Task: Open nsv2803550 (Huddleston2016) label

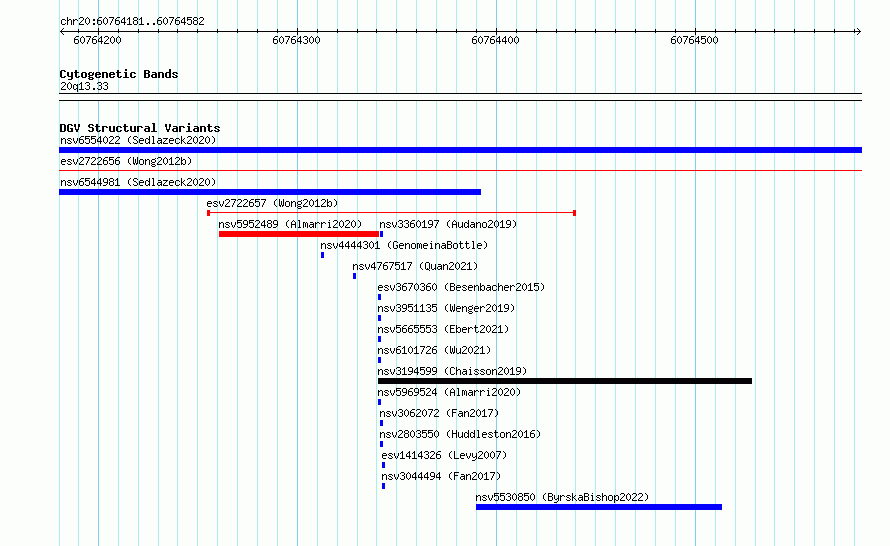Action: [x=460, y=434]
